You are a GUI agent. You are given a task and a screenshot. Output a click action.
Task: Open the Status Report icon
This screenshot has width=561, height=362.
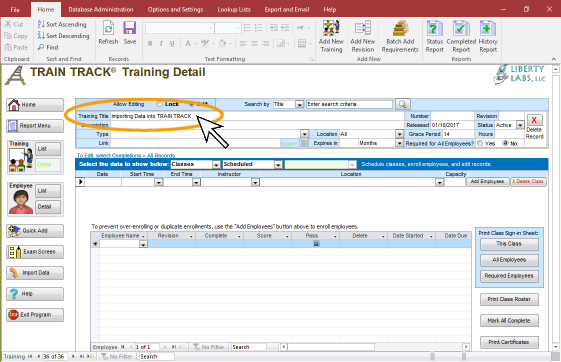[435, 28]
